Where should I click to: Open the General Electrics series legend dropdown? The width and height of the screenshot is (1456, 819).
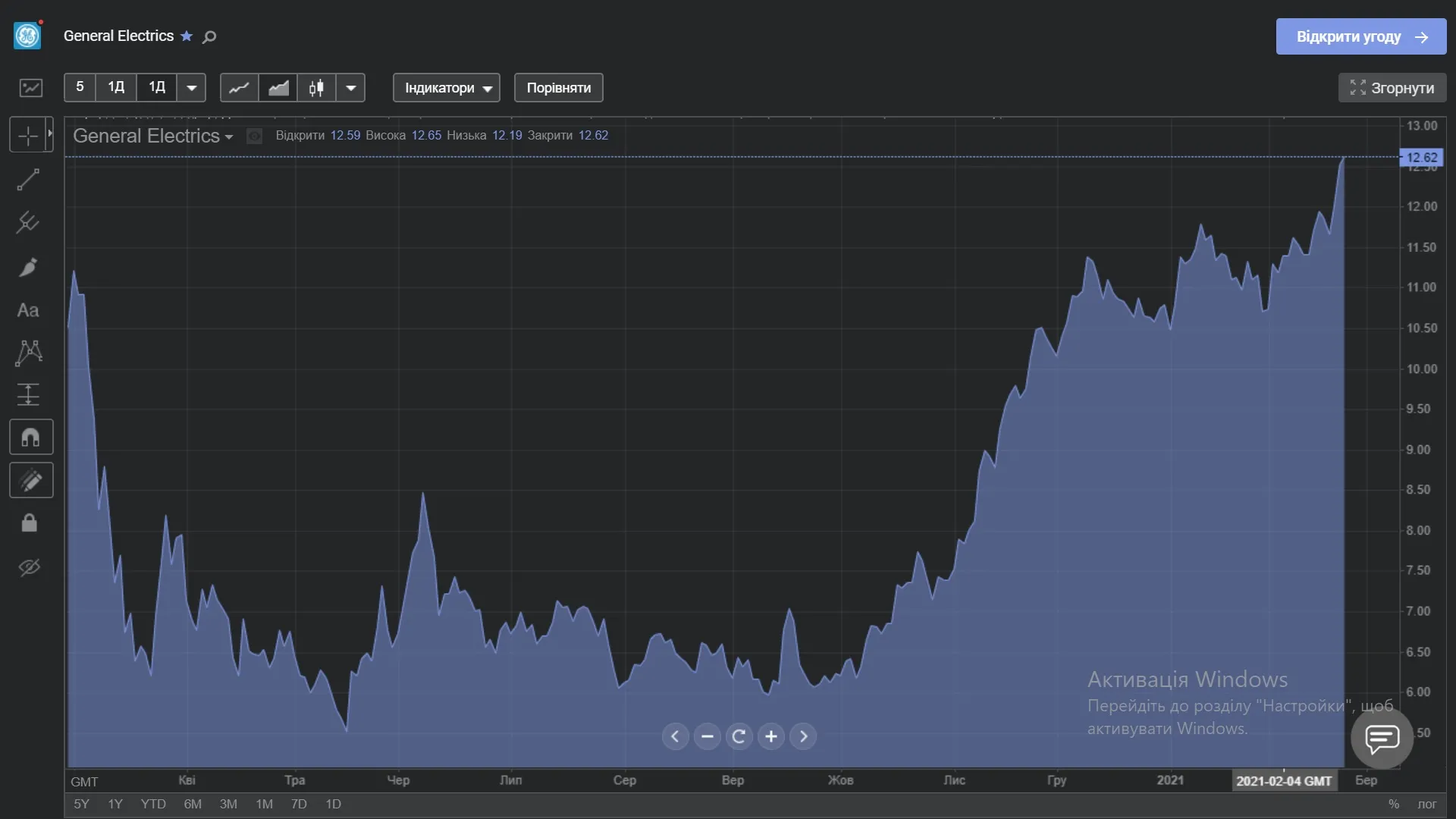tap(228, 137)
